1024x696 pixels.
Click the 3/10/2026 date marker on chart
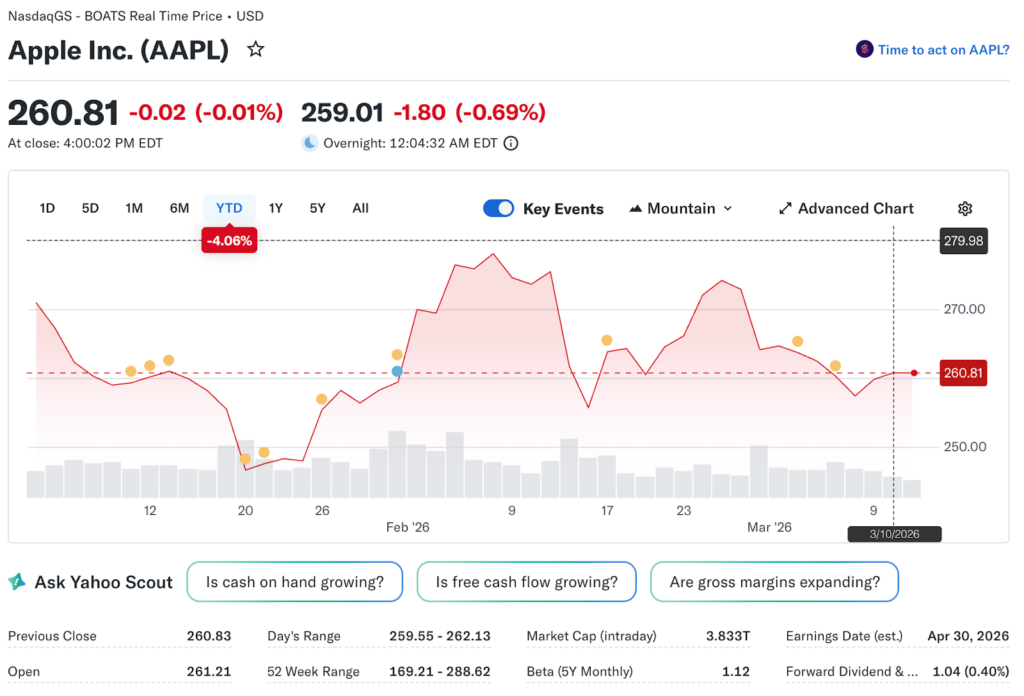(894, 534)
